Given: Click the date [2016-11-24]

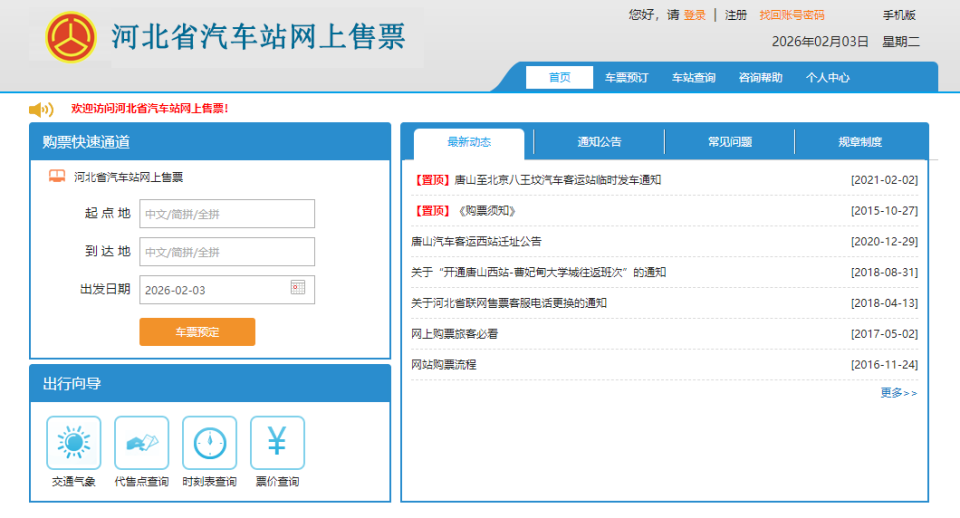Looking at the screenshot, I should coord(884,364).
